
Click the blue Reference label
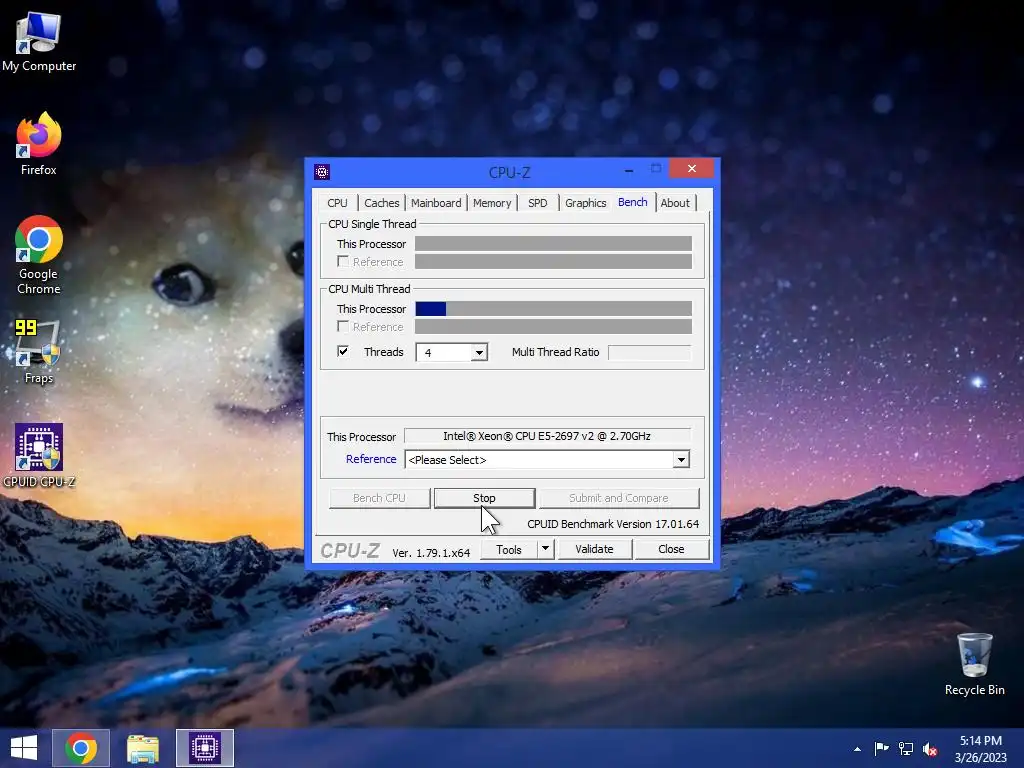pyautogui.click(x=371, y=459)
